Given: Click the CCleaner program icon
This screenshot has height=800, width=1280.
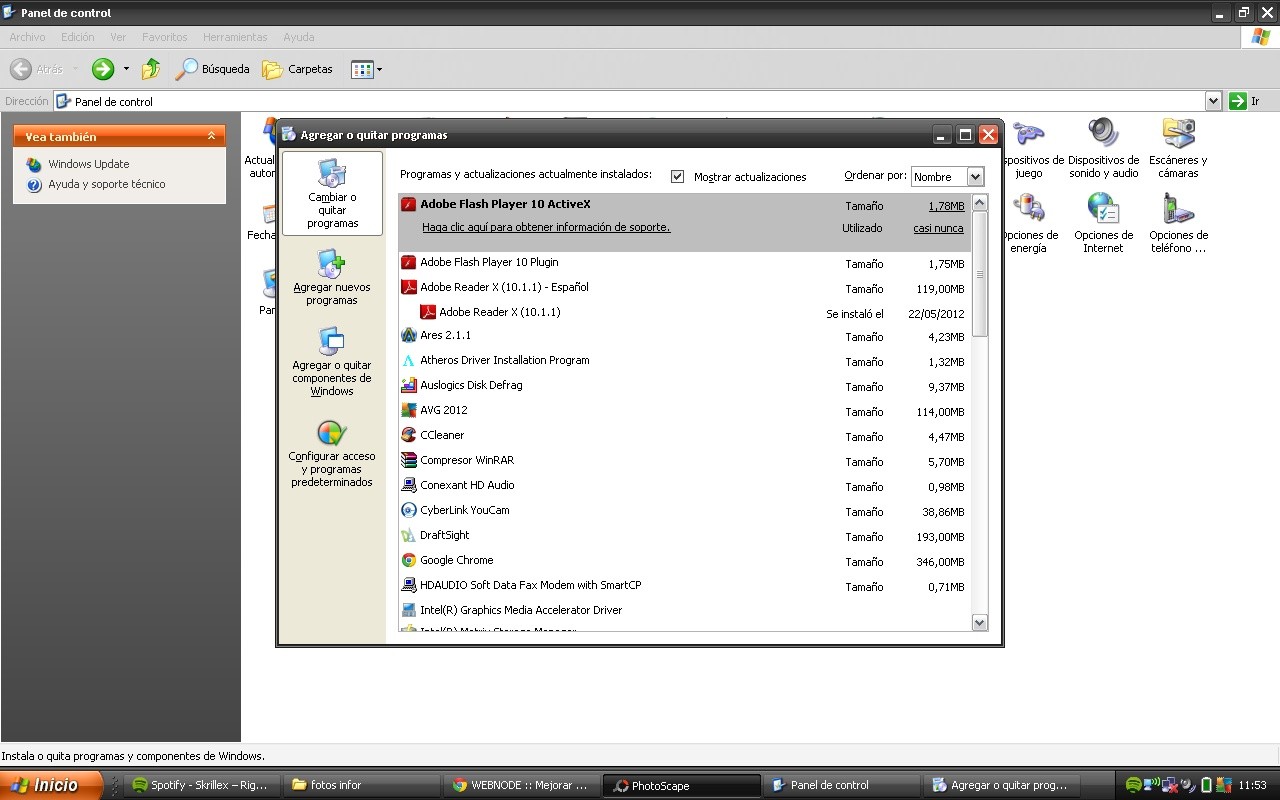Looking at the screenshot, I should tap(408, 435).
